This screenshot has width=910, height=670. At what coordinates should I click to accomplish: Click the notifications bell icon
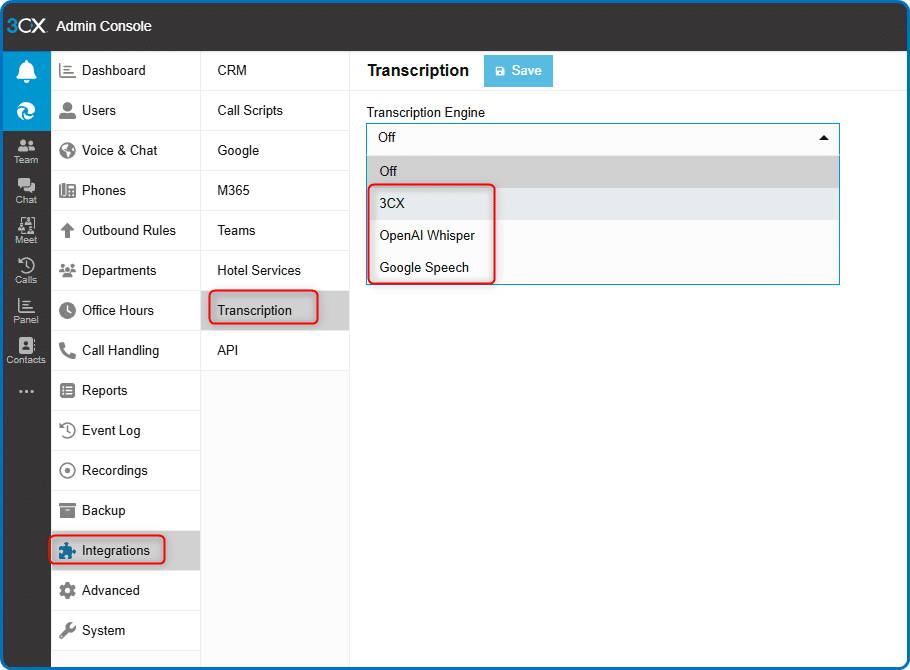[x=26, y=71]
